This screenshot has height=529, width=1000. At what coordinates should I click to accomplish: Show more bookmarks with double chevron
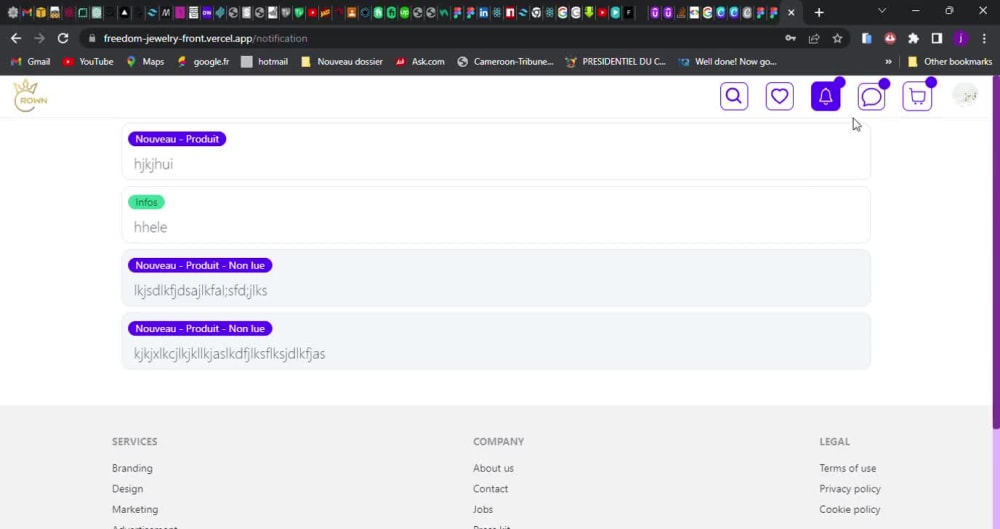pyautogui.click(x=888, y=62)
